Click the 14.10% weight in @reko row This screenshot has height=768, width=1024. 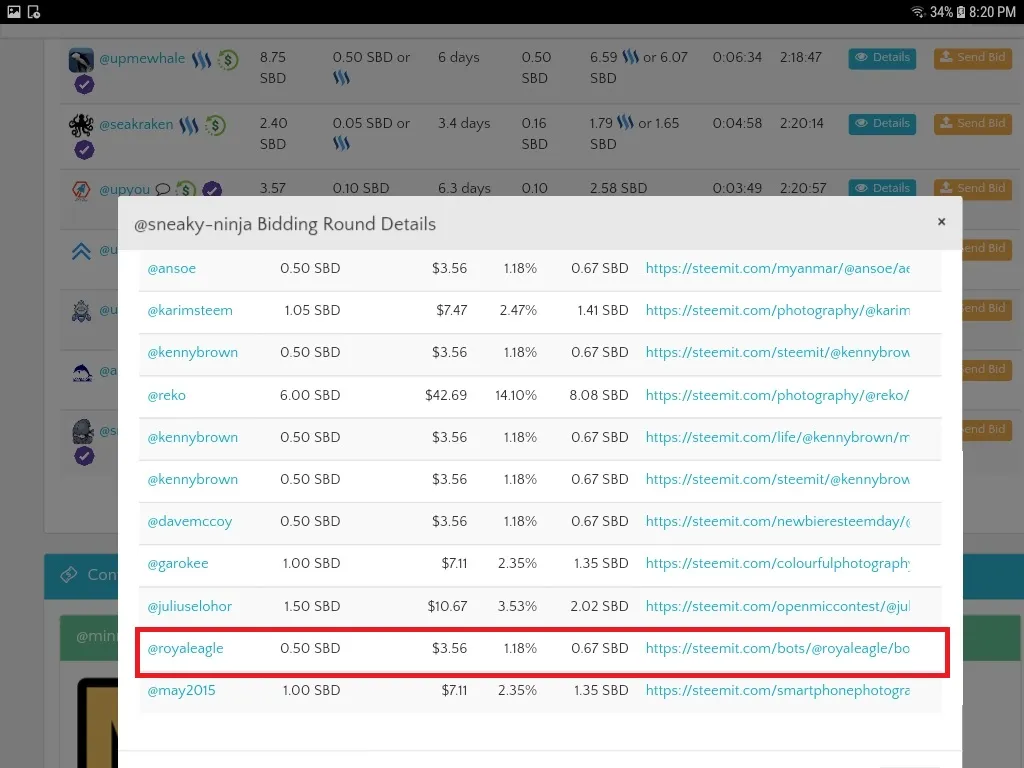(x=516, y=395)
